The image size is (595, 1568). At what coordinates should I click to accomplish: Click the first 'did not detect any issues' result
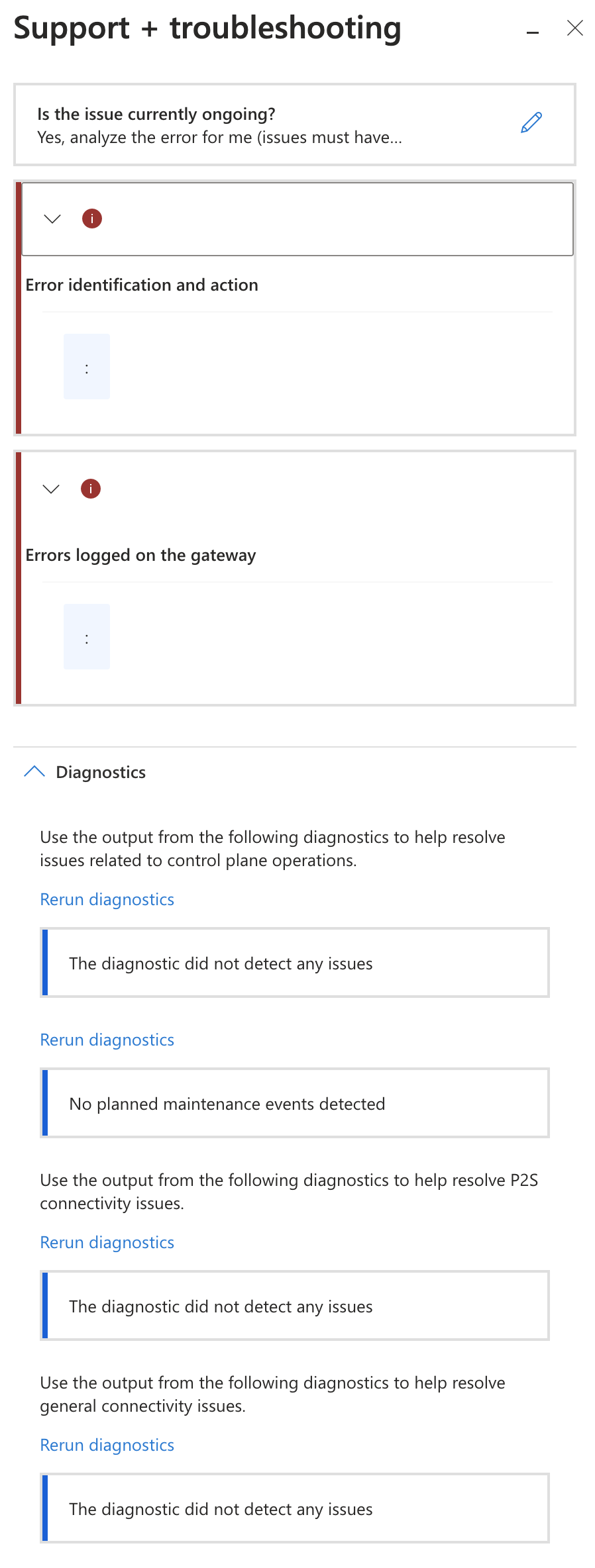[x=295, y=963]
